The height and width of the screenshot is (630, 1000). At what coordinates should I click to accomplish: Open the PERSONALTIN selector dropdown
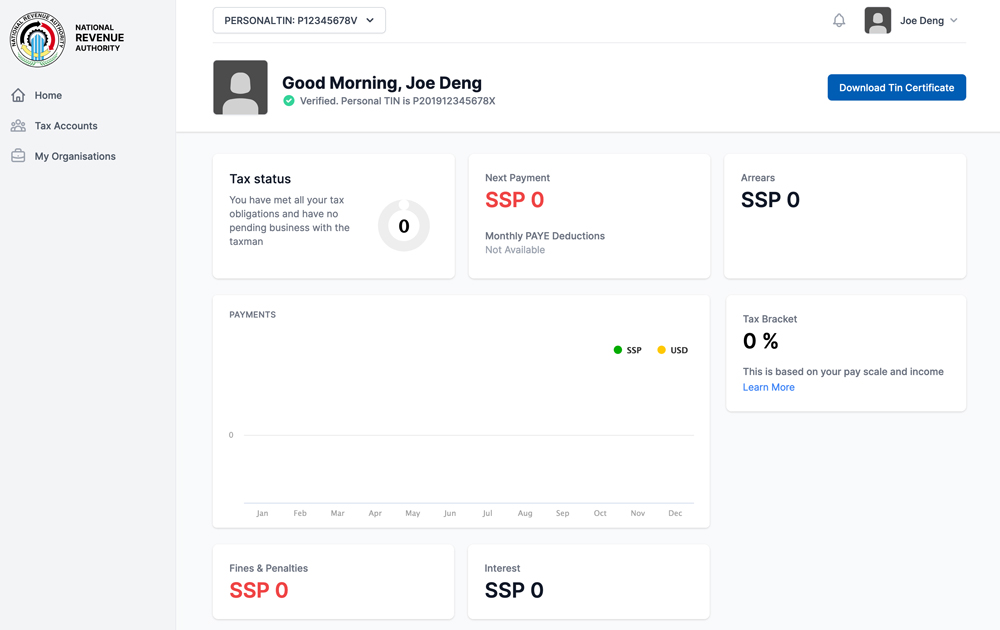(299, 21)
